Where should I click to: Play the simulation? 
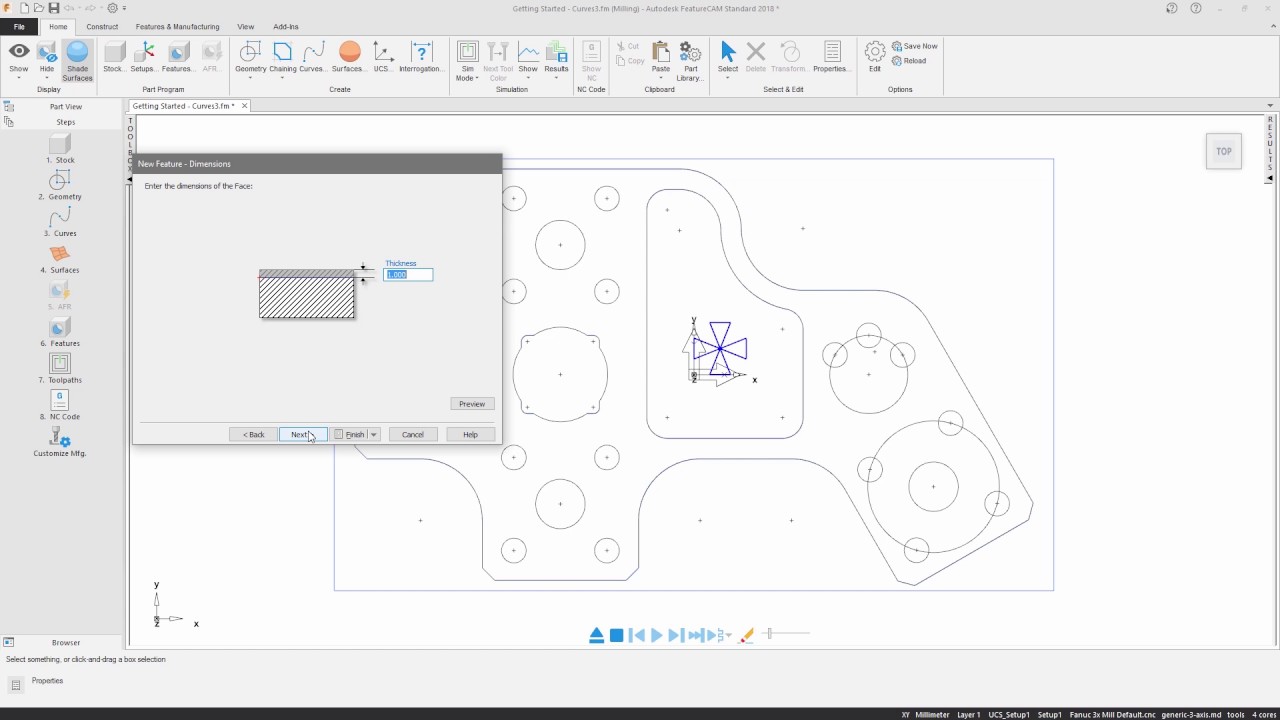(656, 635)
